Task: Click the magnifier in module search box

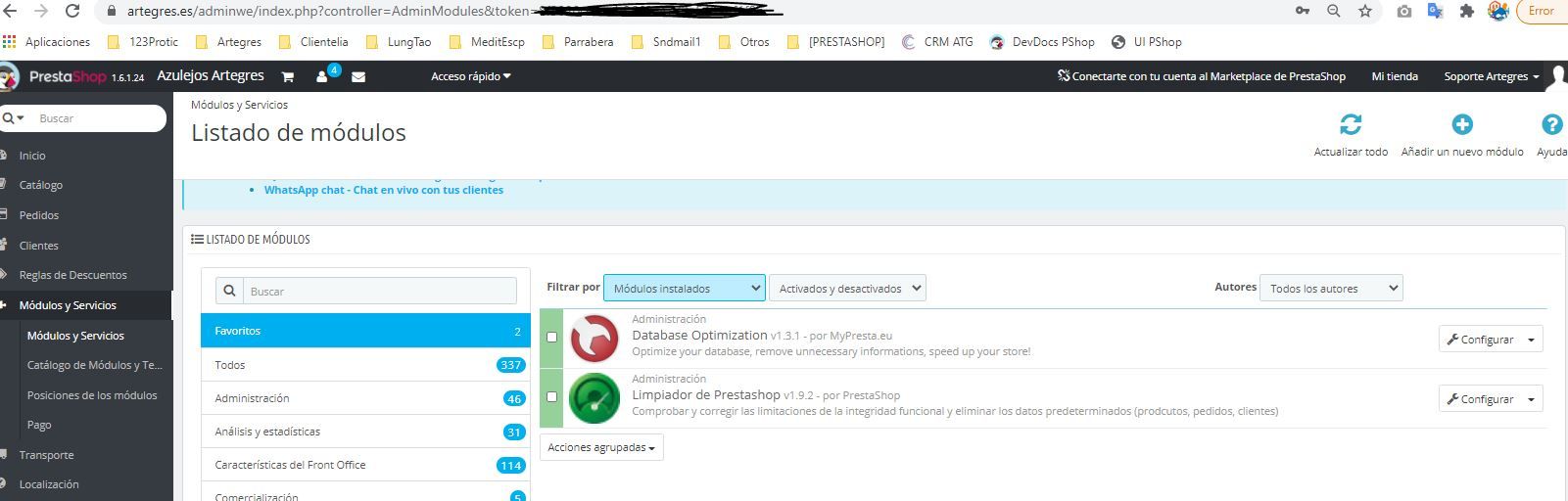Action: (229, 291)
